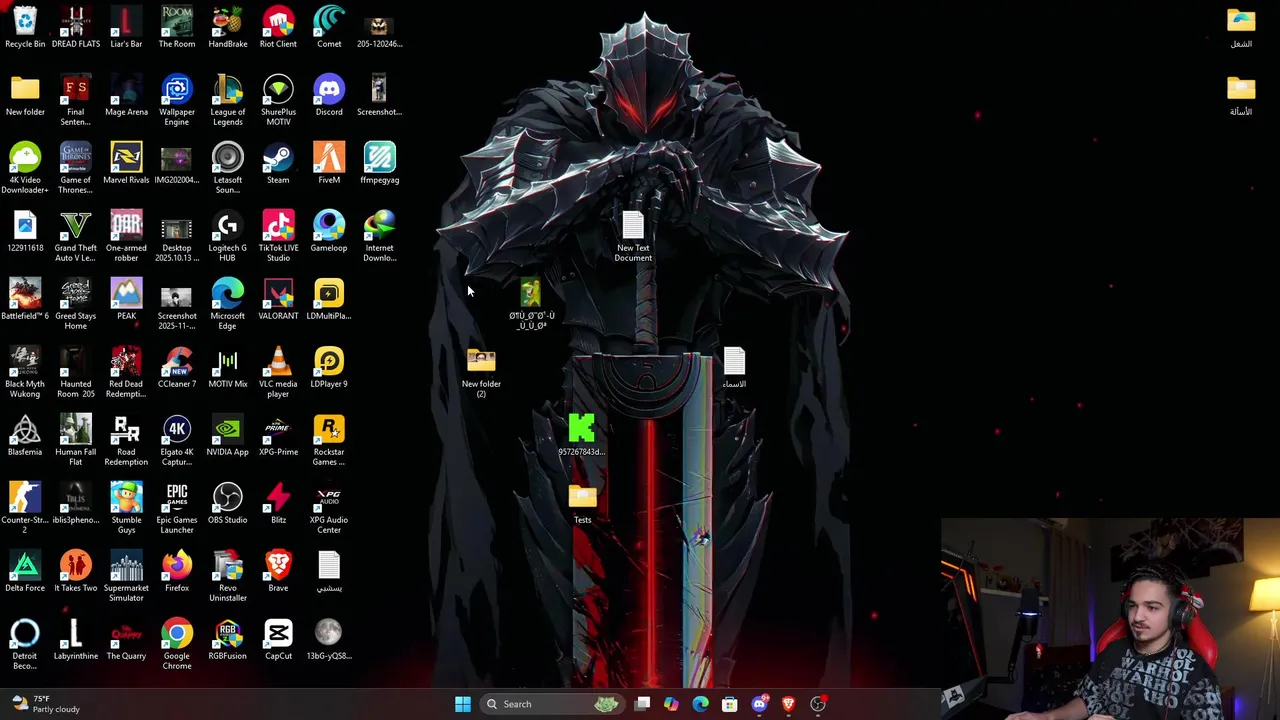This screenshot has width=1280, height=720.
Task: Select the ShurePlus MOTIV icon
Action: (278, 100)
